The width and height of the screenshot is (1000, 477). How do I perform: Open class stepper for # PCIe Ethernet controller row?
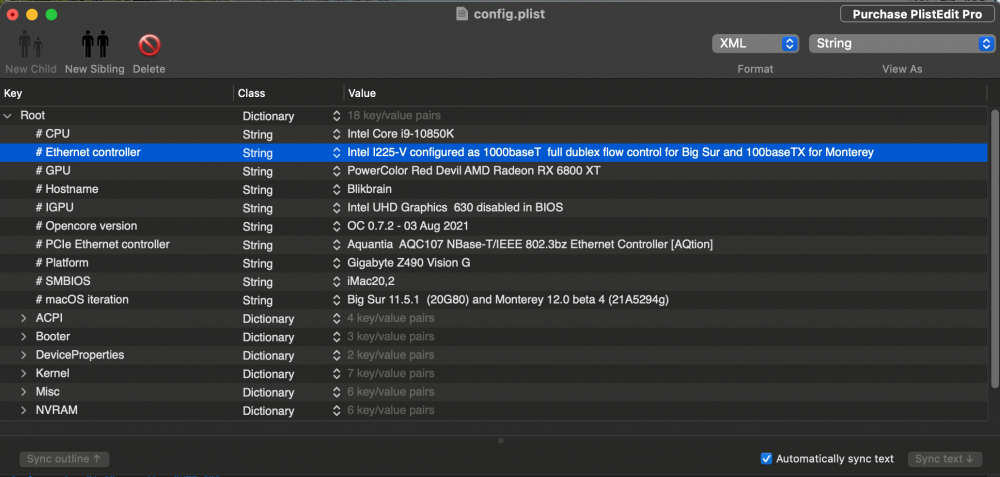click(337, 245)
